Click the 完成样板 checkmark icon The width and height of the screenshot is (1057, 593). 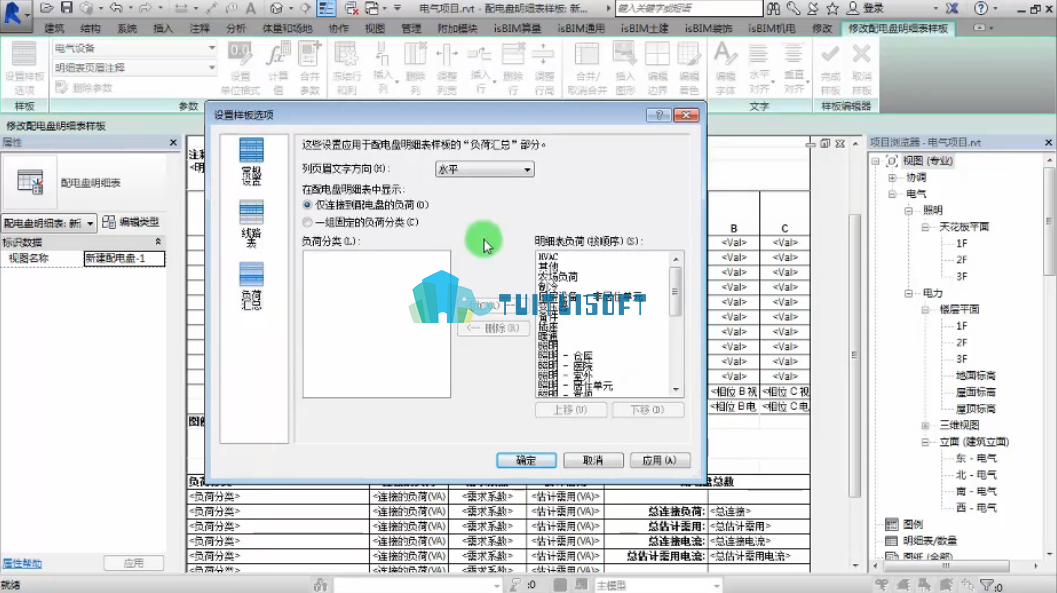pyautogui.click(x=830, y=67)
